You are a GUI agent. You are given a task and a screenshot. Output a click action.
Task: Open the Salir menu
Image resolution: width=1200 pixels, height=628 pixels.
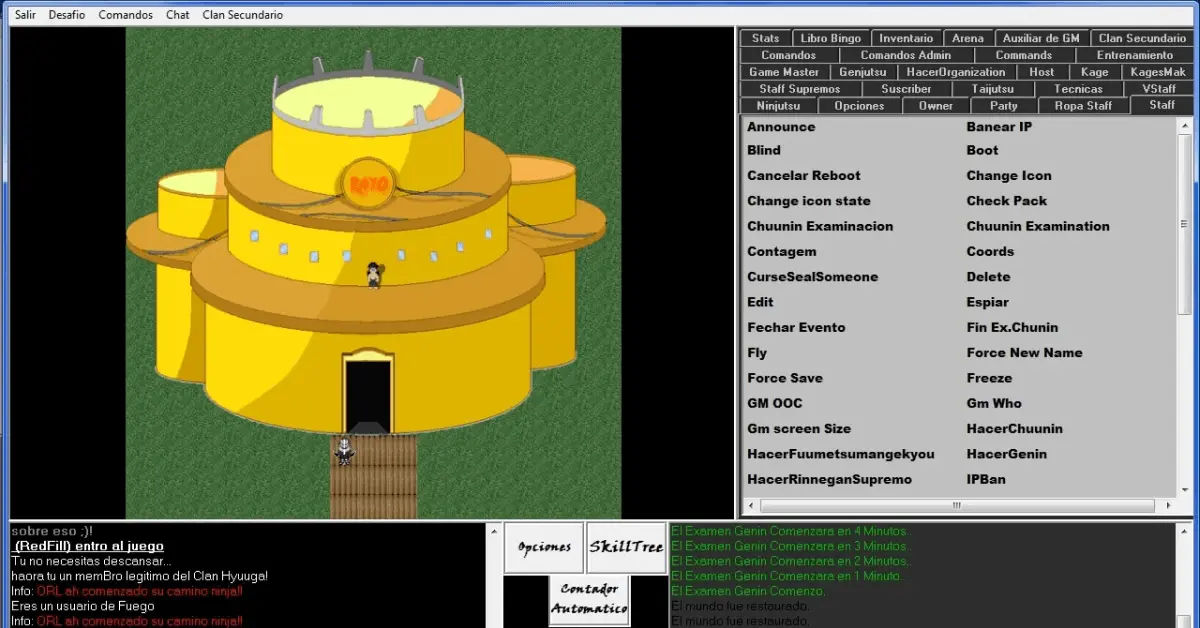tap(25, 15)
